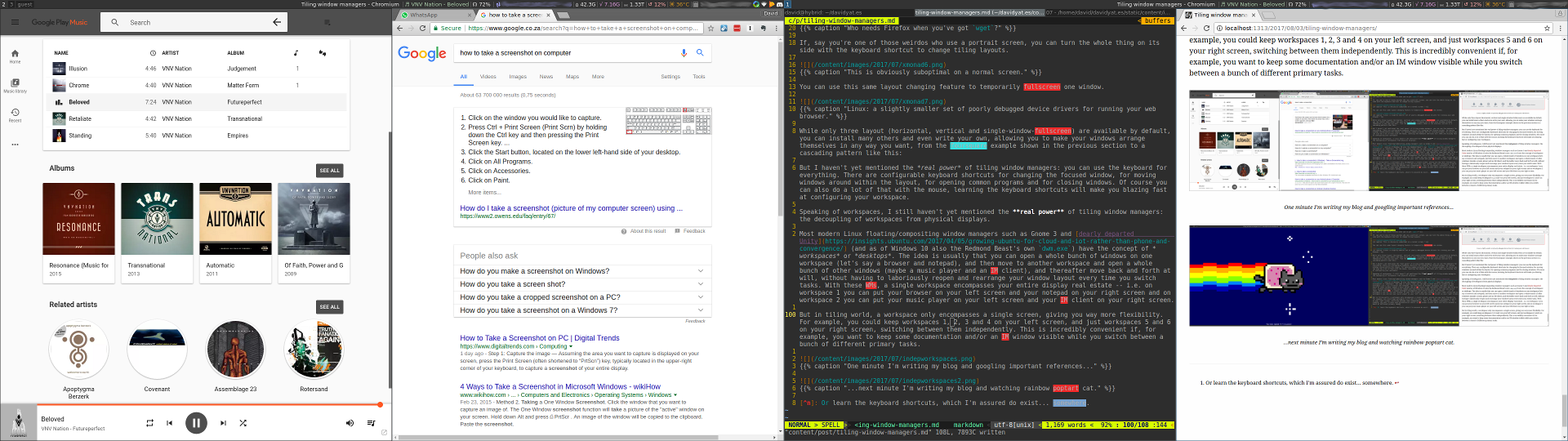Image resolution: width=1568 pixels, height=441 pixels.
Task: Select related artist Assemblage 23
Action: 235,350
